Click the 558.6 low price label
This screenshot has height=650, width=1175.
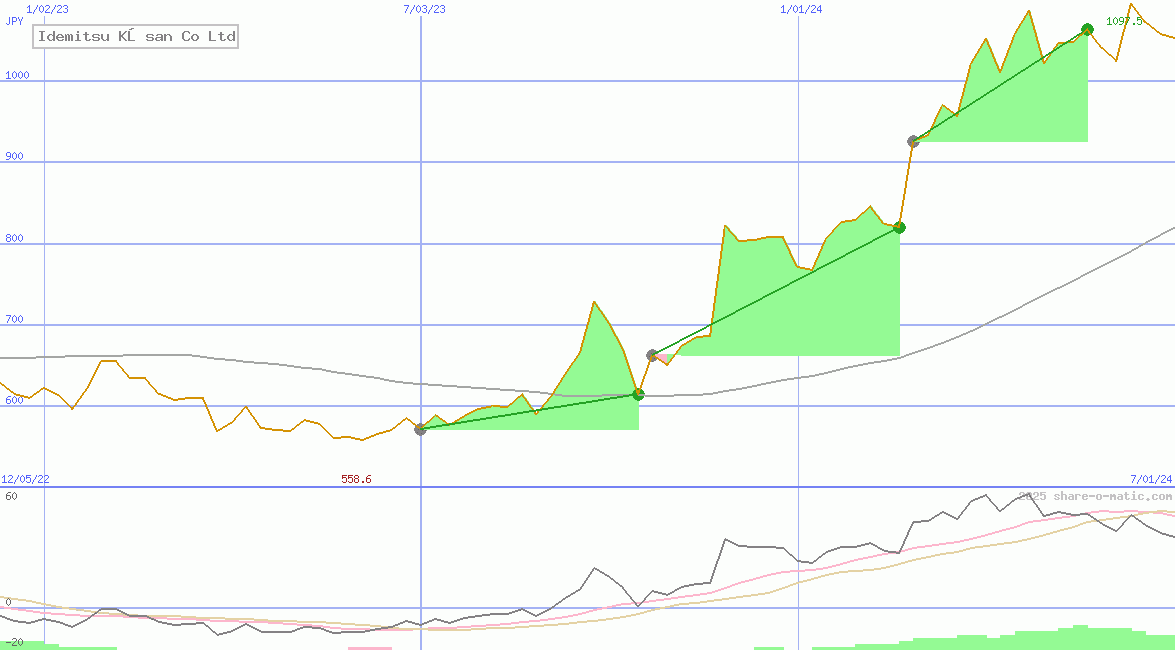click(356, 479)
